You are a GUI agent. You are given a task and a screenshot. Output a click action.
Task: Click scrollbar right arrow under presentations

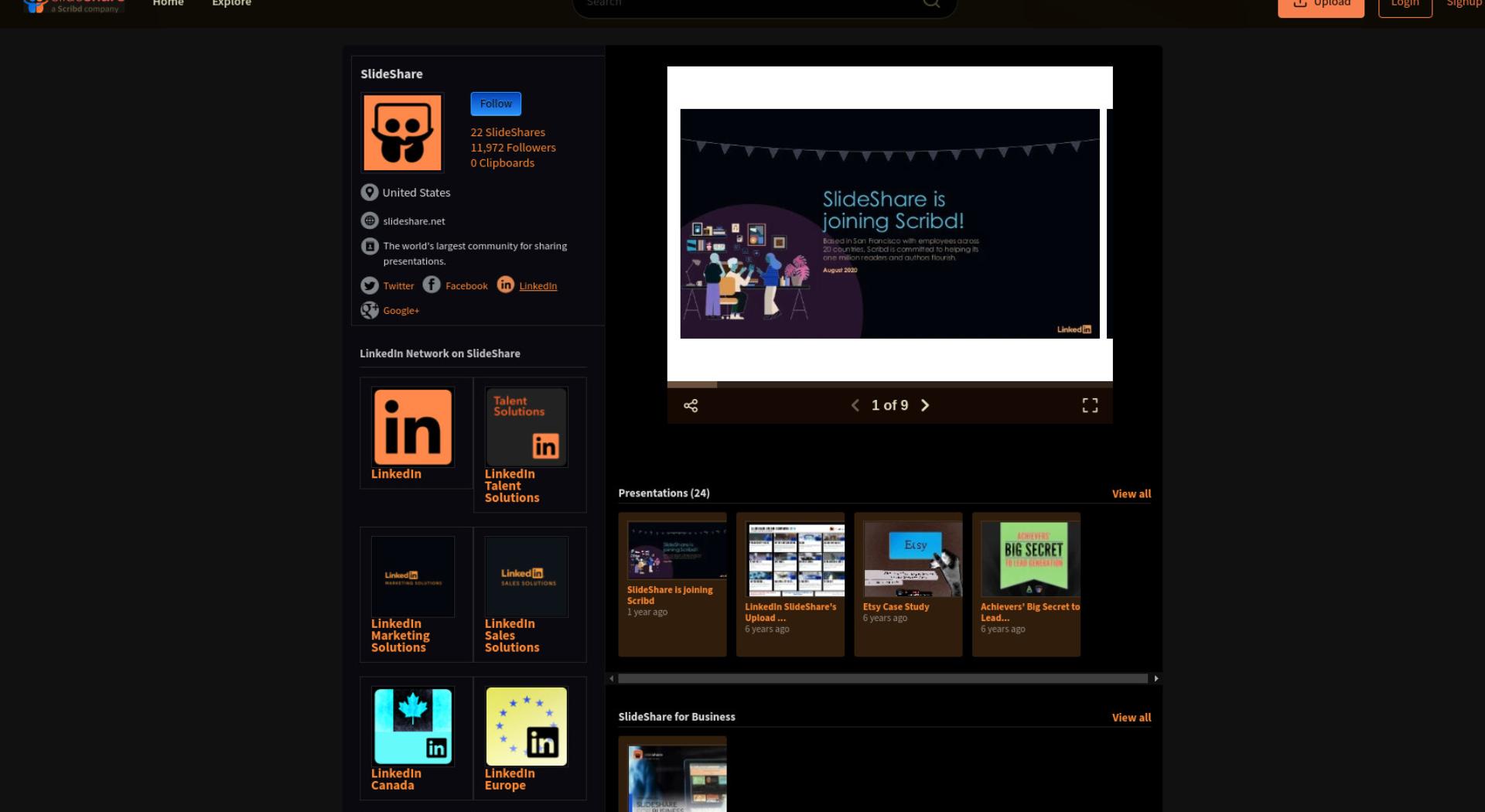click(1156, 679)
